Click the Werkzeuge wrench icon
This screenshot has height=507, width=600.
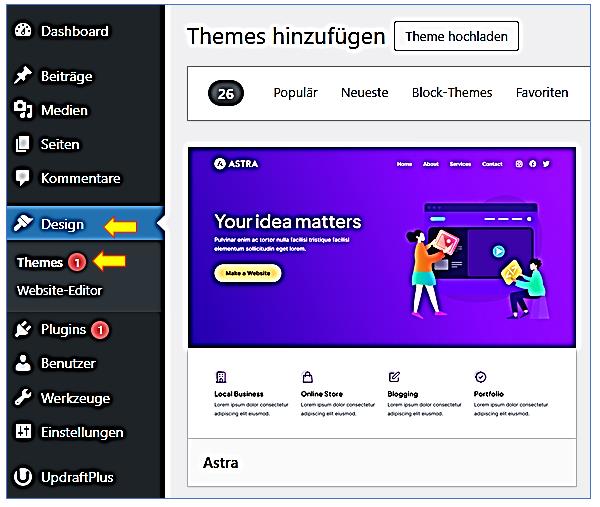point(23,398)
